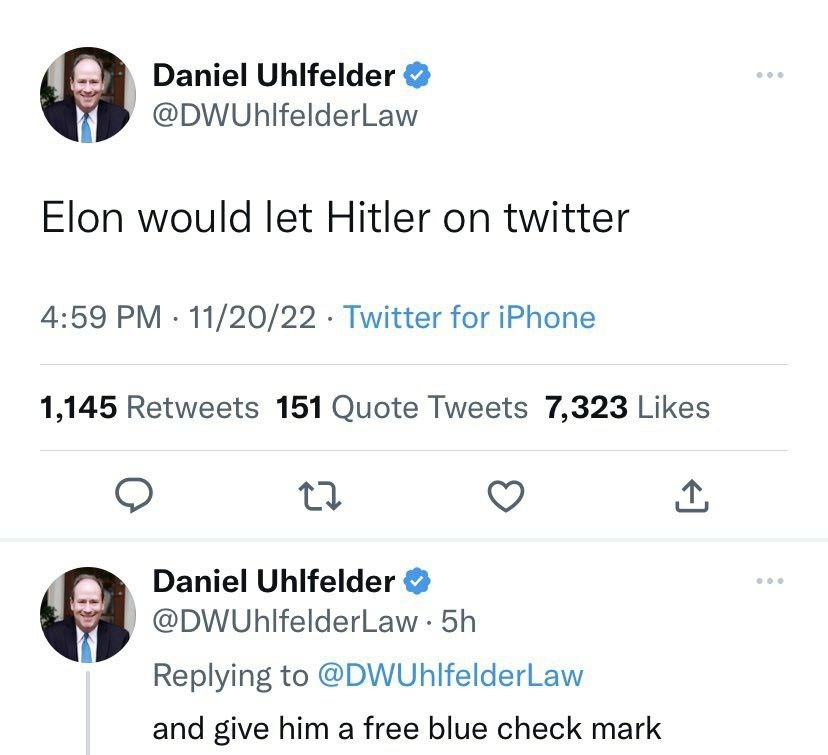Viewport: 828px width, 755px height.
Task: Select the reply text about blue check mark
Action: pos(407,728)
